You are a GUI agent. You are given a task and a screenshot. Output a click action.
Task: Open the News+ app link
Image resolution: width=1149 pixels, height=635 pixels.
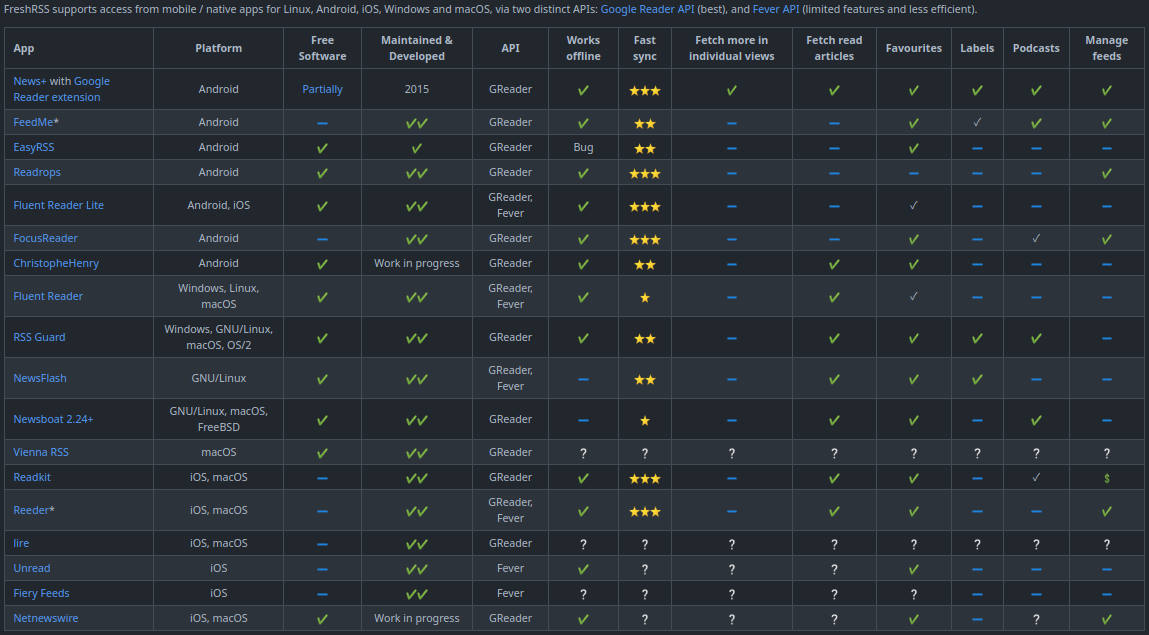(30, 81)
